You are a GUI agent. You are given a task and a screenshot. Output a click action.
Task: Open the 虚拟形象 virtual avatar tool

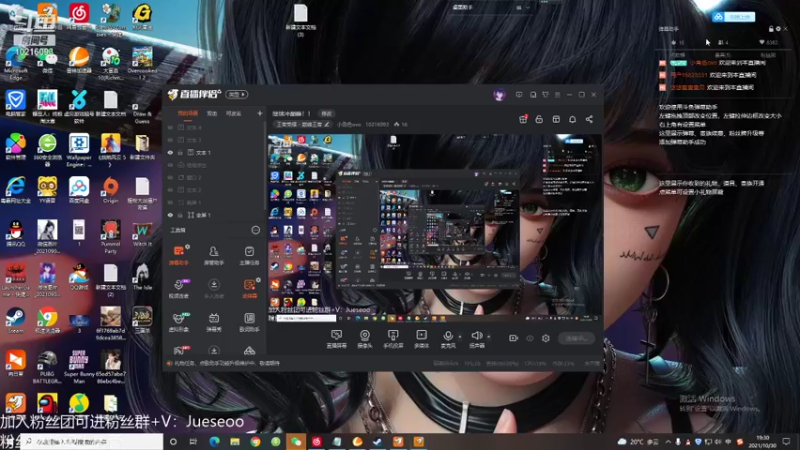point(179,322)
